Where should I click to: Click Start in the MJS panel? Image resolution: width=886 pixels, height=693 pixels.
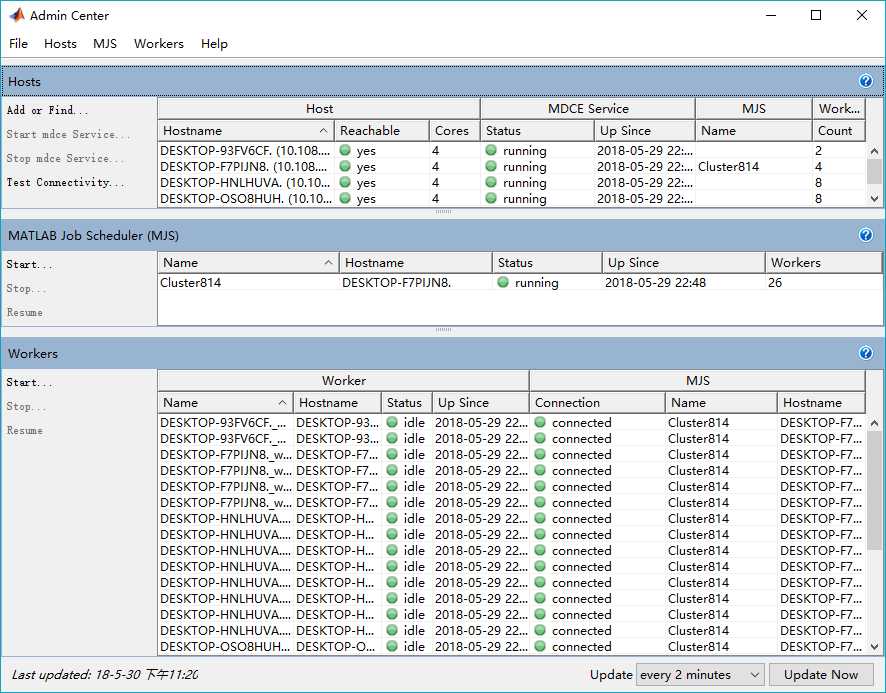(29, 265)
